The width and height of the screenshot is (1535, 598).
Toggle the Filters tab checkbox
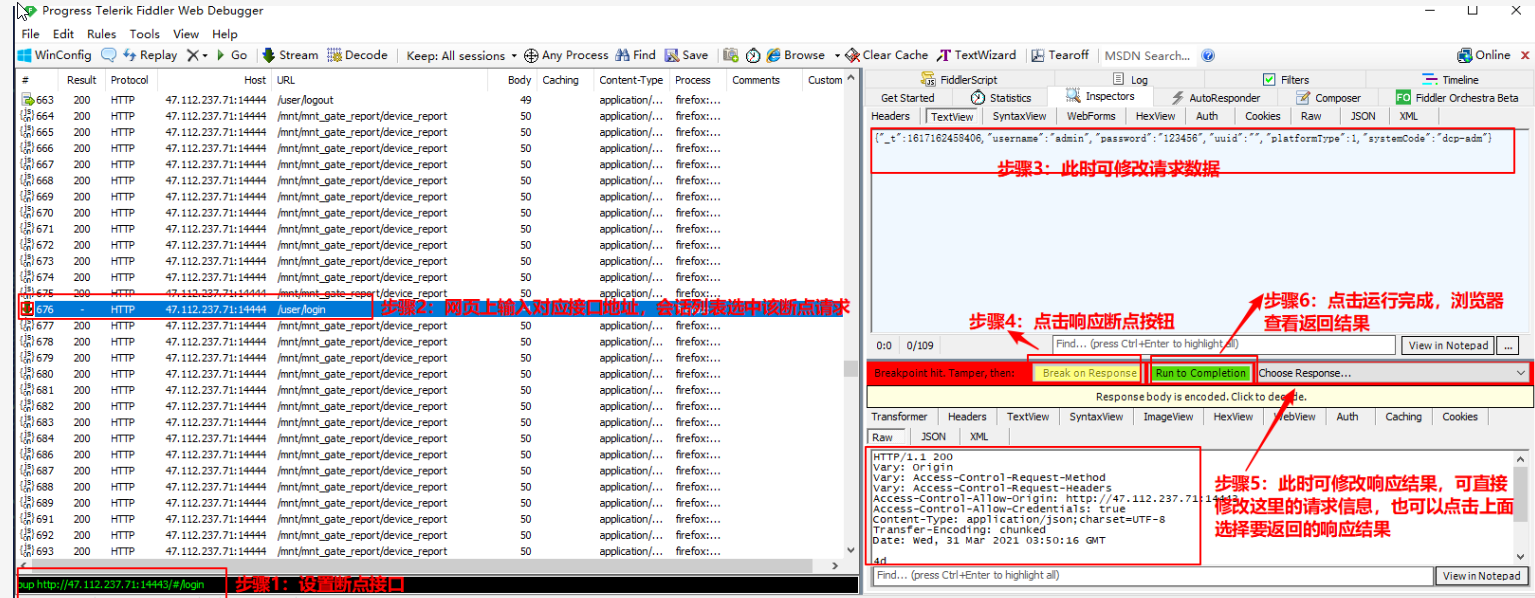coord(1269,80)
